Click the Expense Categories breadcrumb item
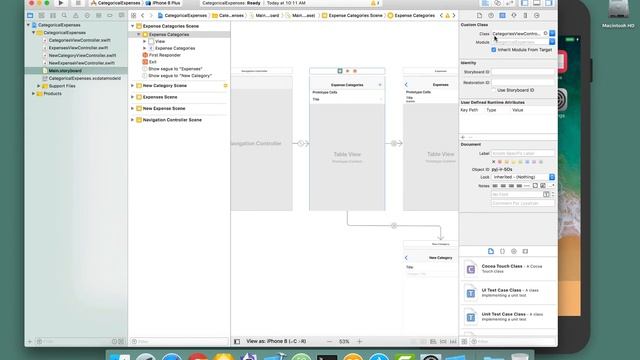 [411, 16]
